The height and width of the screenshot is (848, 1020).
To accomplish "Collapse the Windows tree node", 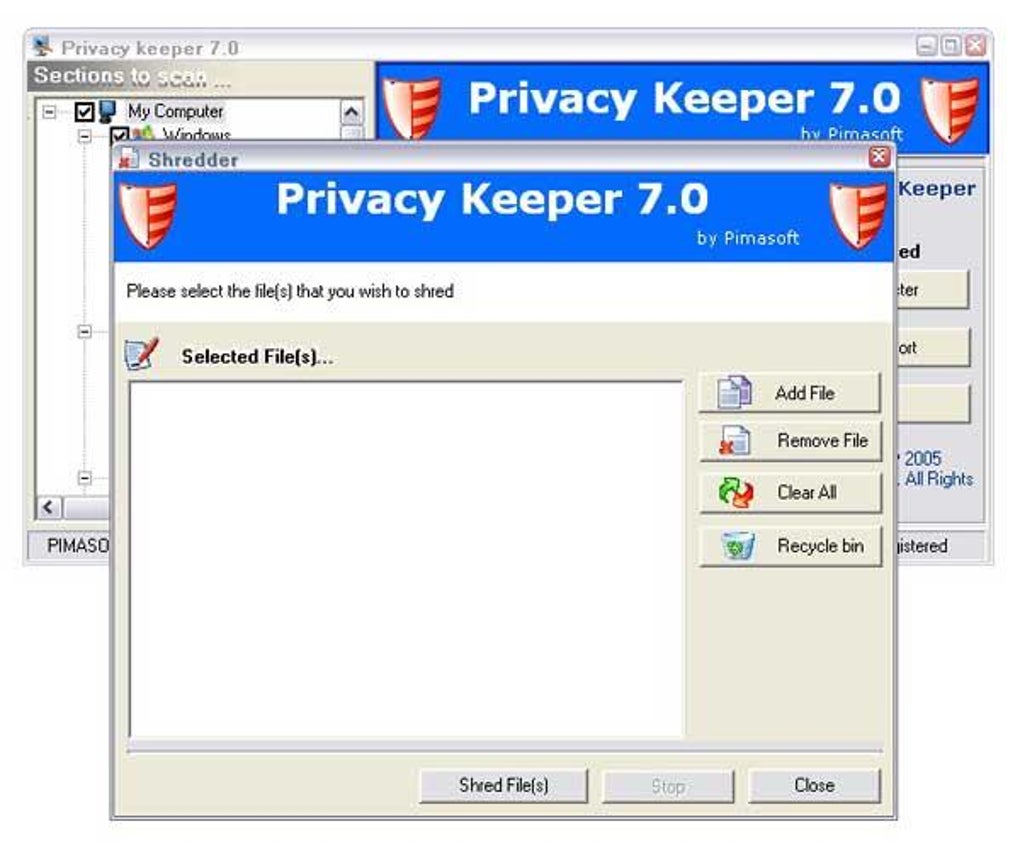I will coord(84,136).
